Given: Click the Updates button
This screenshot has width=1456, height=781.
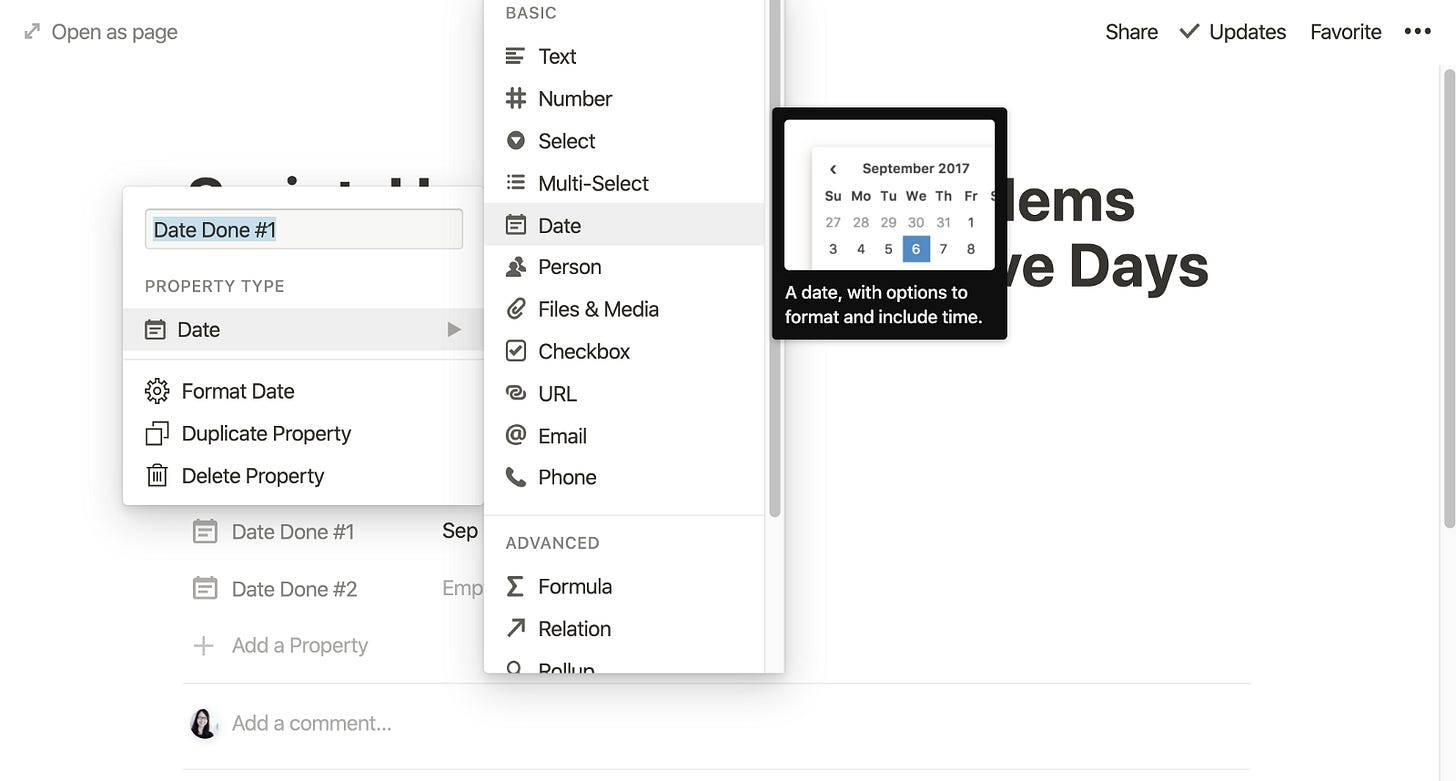Looking at the screenshot, I should tap(1232, 32).
